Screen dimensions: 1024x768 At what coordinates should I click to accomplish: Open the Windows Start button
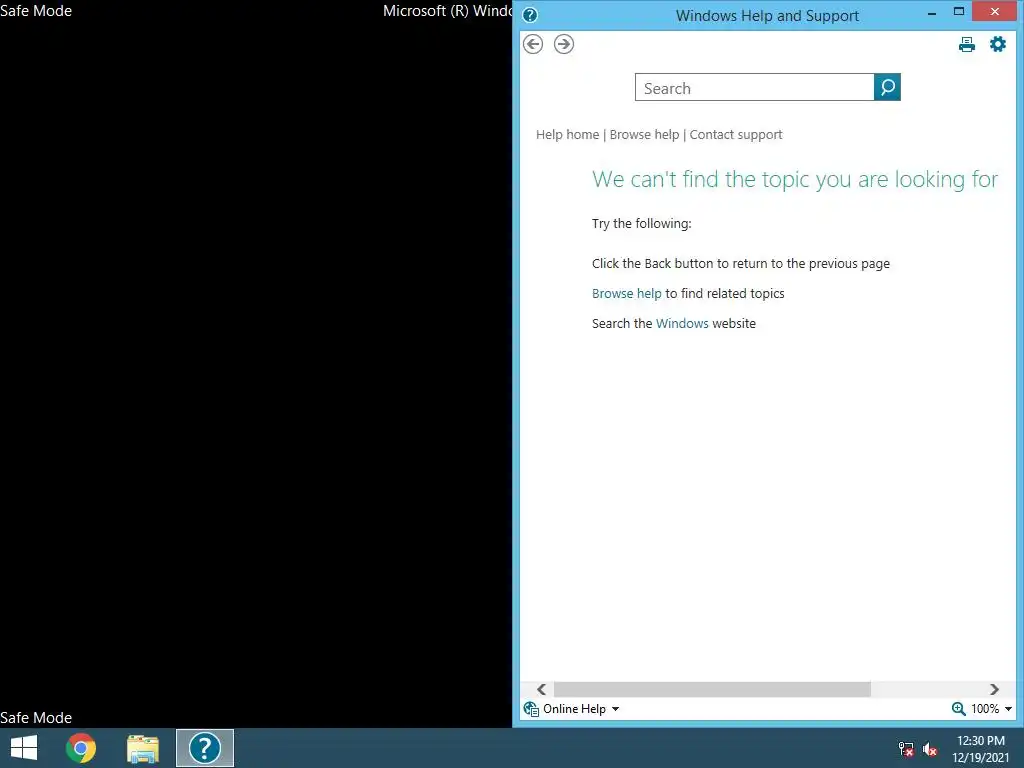(24, 748)
